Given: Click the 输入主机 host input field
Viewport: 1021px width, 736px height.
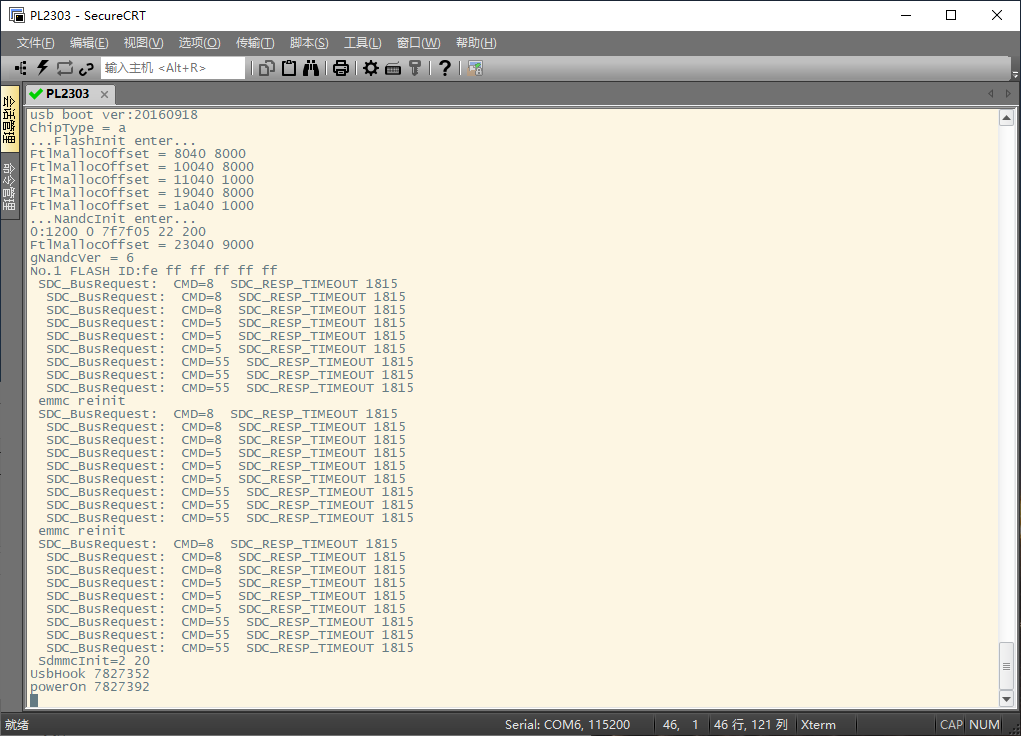Looking at the screenshot, I should (x=173, y=68).
